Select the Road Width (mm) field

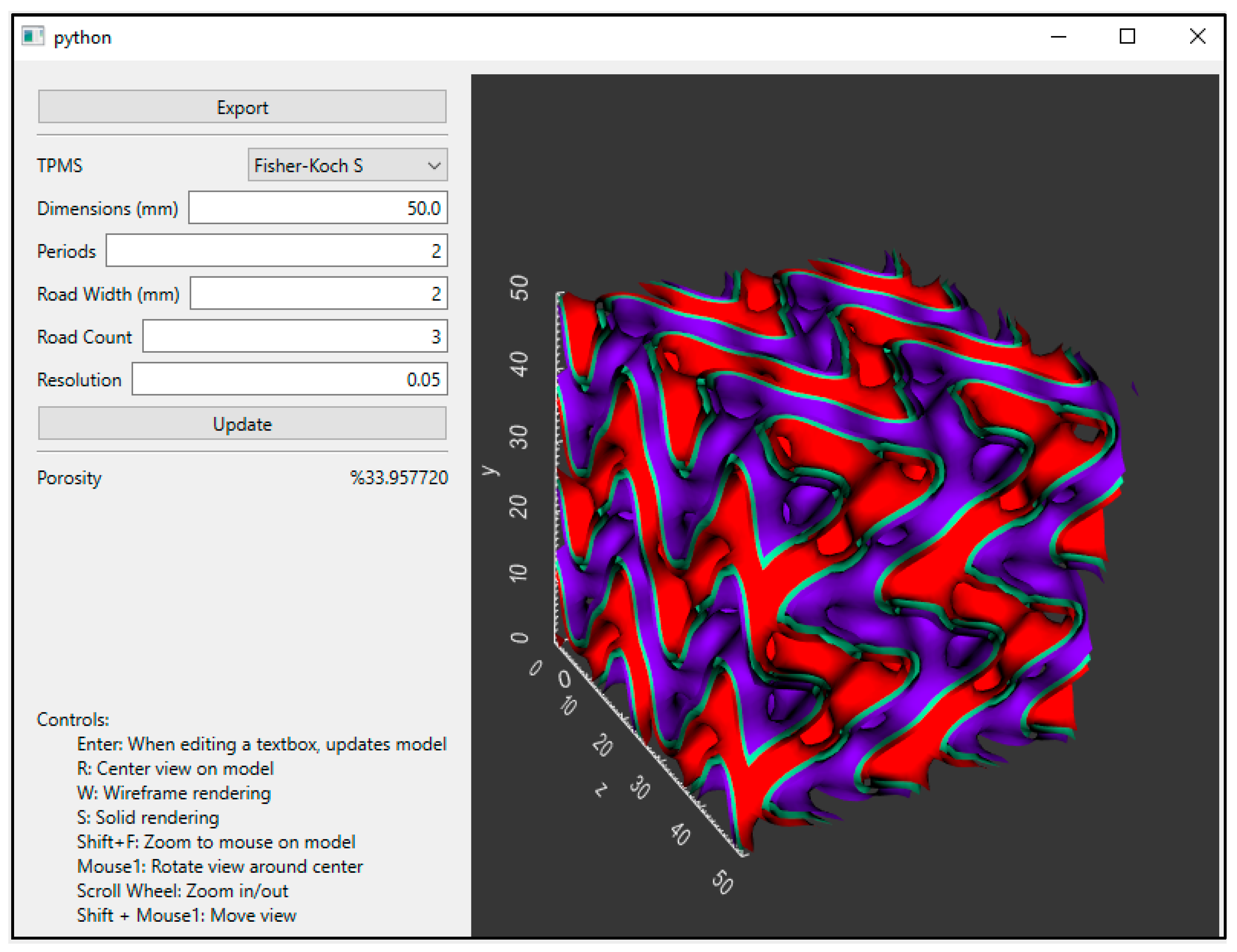pyautogui.click(x=318, y=293)
